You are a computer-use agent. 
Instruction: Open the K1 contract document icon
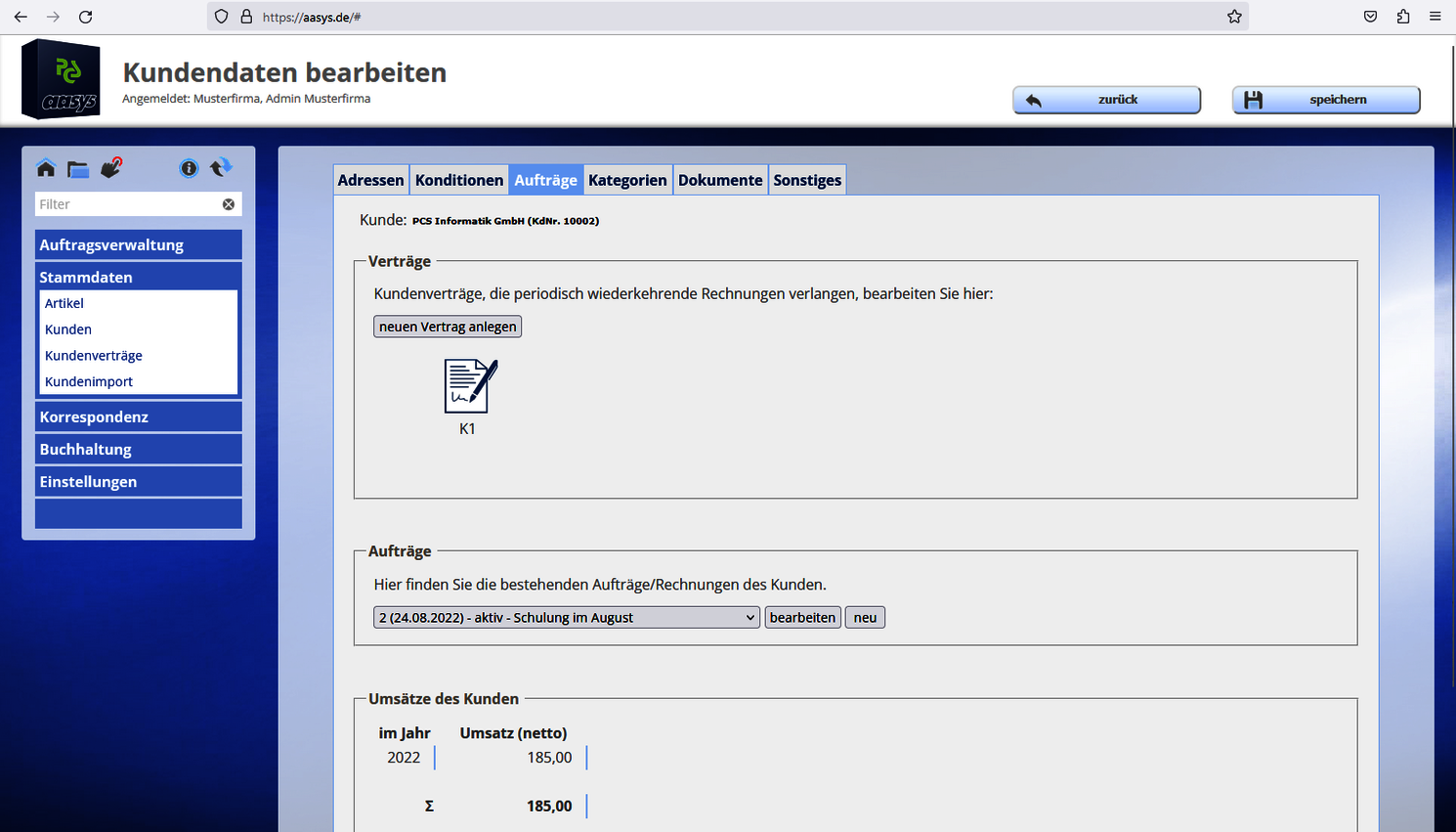pos(470,385)
